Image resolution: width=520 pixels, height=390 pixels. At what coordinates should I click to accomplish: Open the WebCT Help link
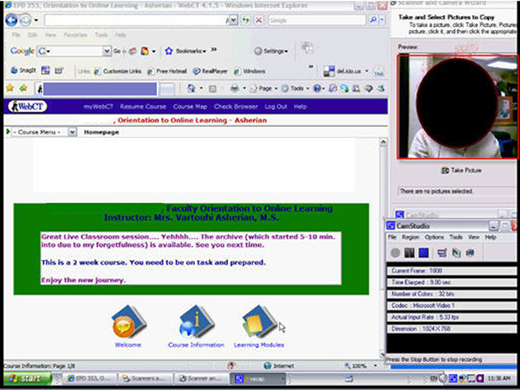(300, 107)
